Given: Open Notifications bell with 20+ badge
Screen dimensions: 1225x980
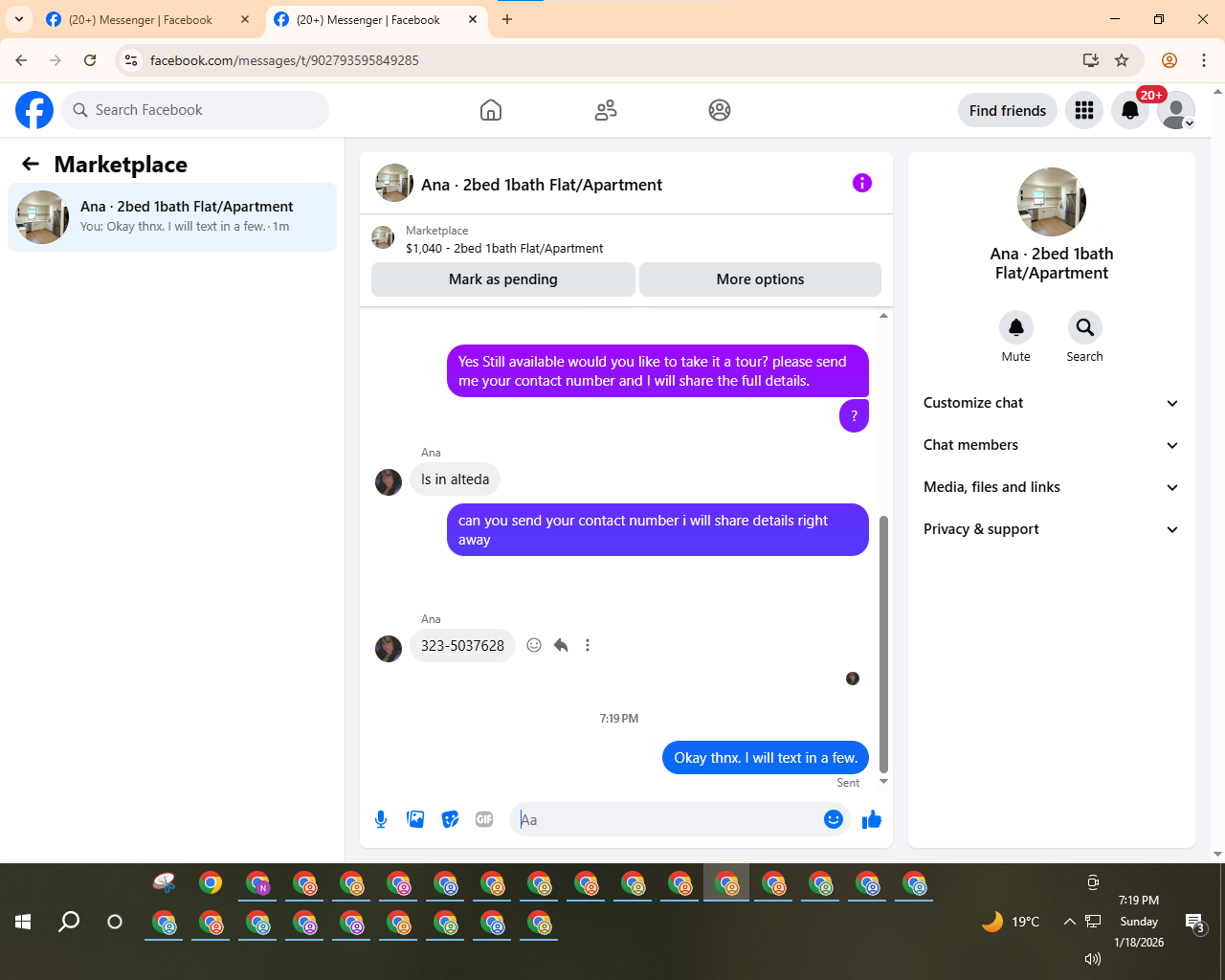Looking at the screenshot, I should 1130,110.
